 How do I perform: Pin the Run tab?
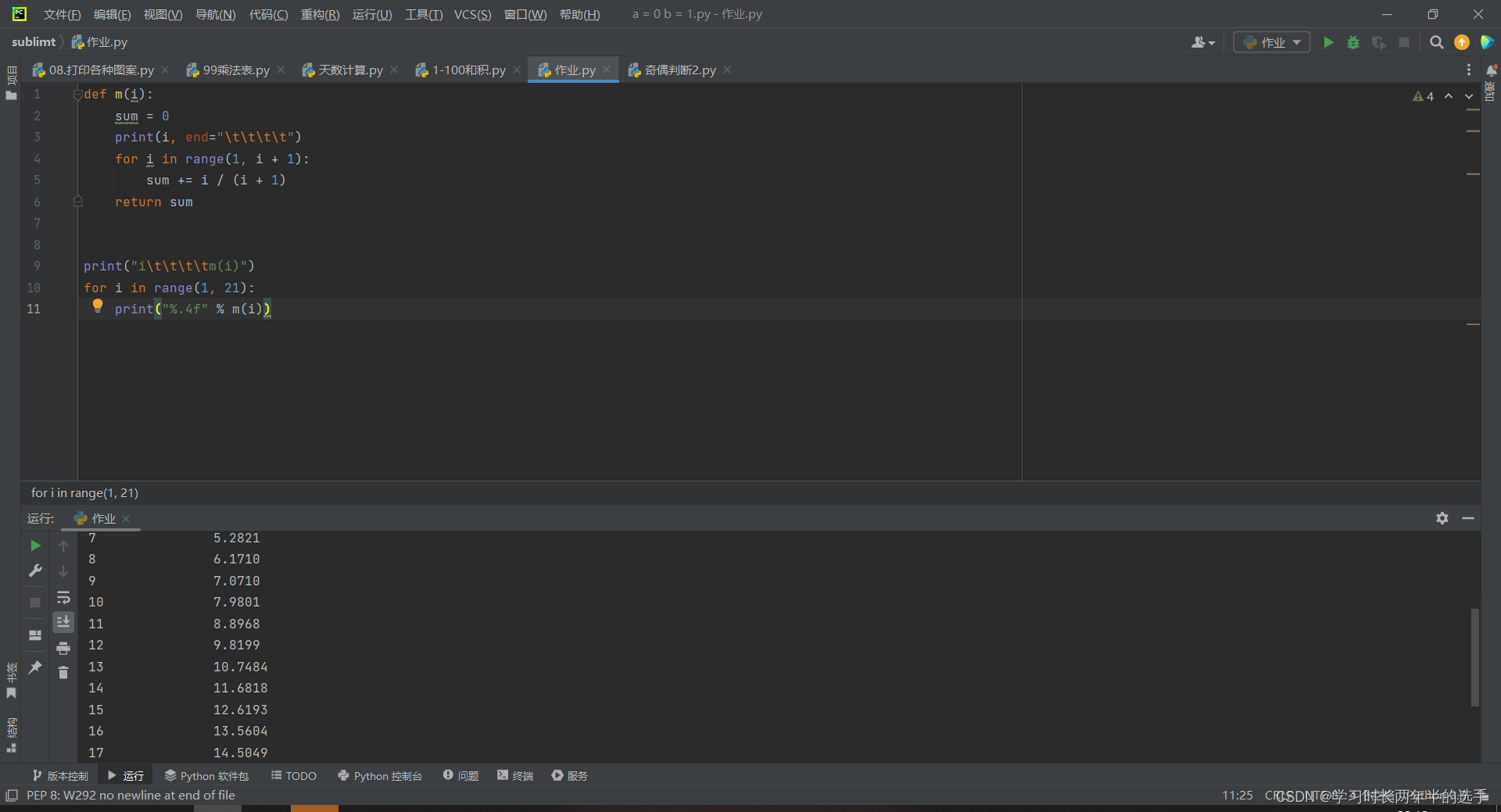pyautogui.click(x=34, y=668)
